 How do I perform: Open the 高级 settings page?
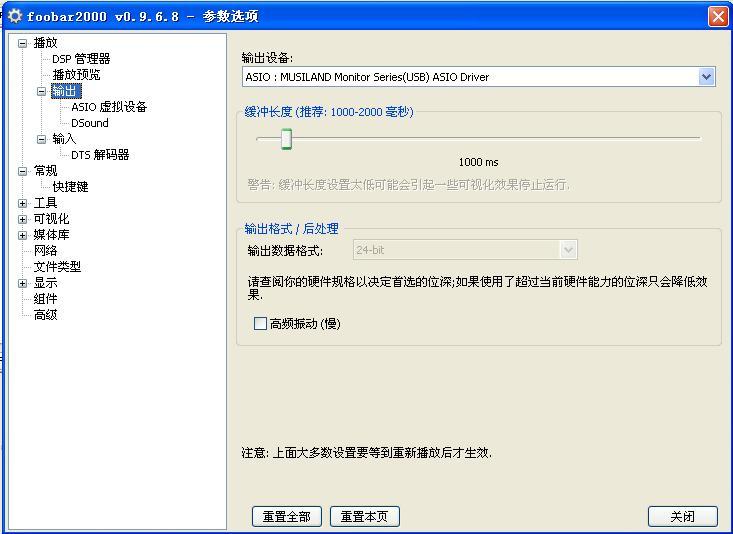[45, 315]
